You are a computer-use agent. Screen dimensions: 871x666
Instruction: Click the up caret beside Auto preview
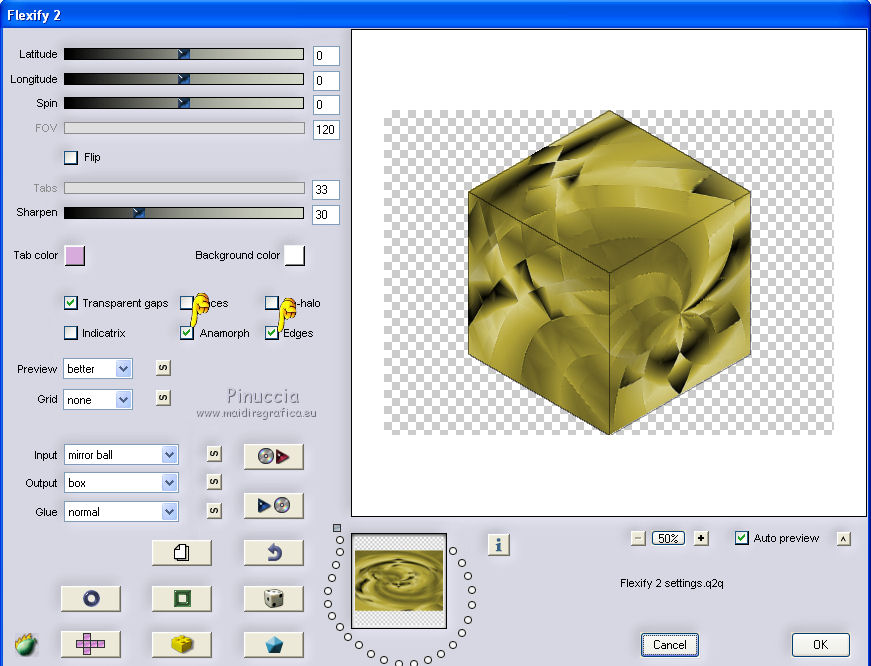point(843,539)
